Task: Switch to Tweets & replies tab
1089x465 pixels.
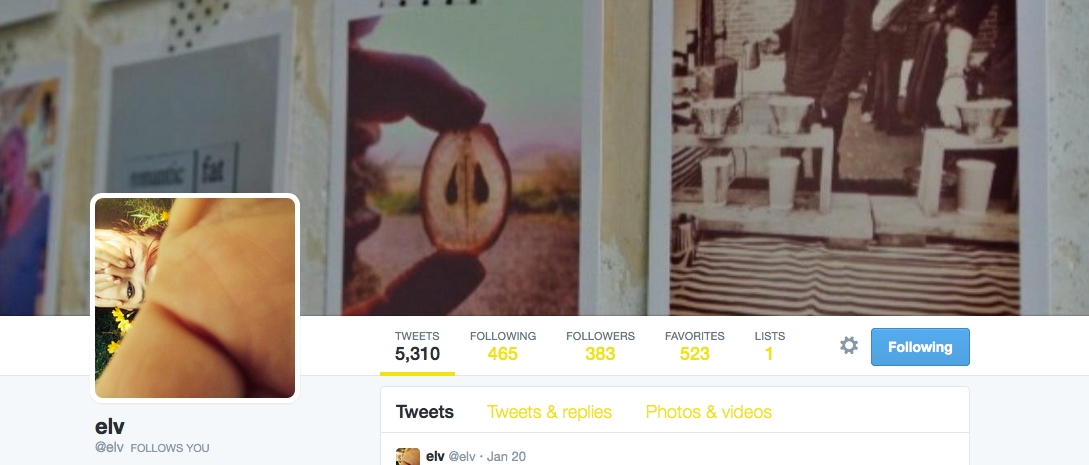Action: (549, 412)
